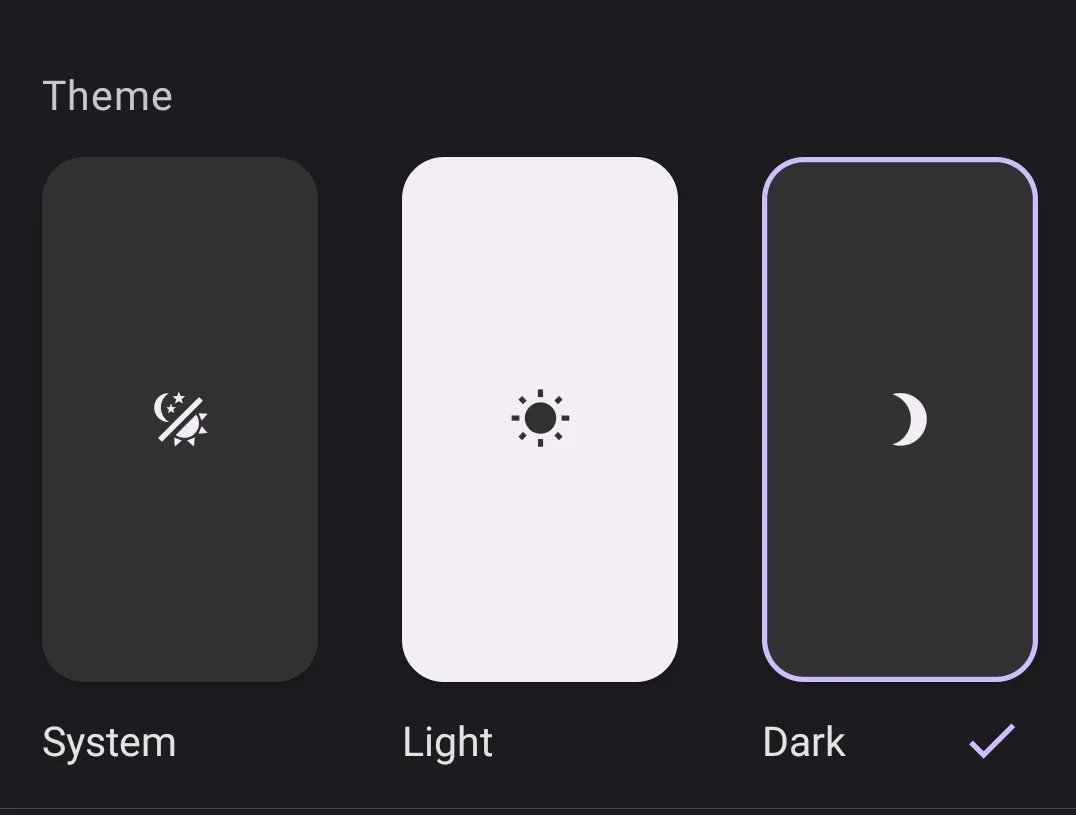This screenshot has height=815, width=1076.
Task: Click the crescent moon icon
Action: point(908,419)
